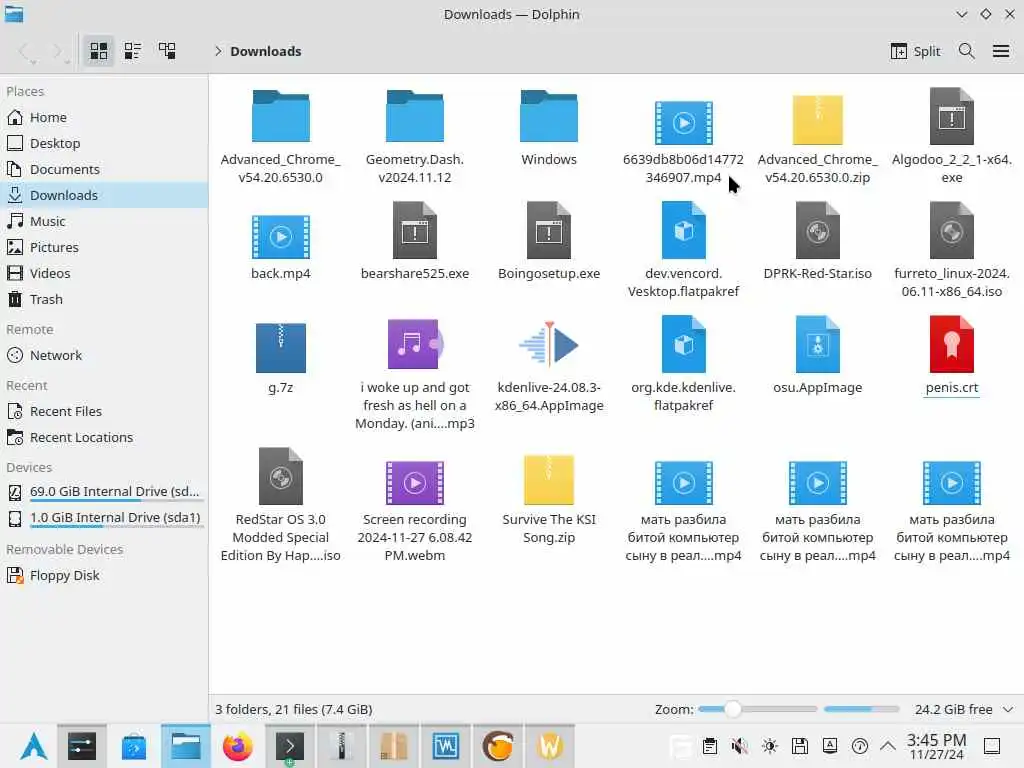The height and width of the screenshot is (768, 1024).
Task: Open Desktop in Places panel
Action: click(x=104, y=143)
